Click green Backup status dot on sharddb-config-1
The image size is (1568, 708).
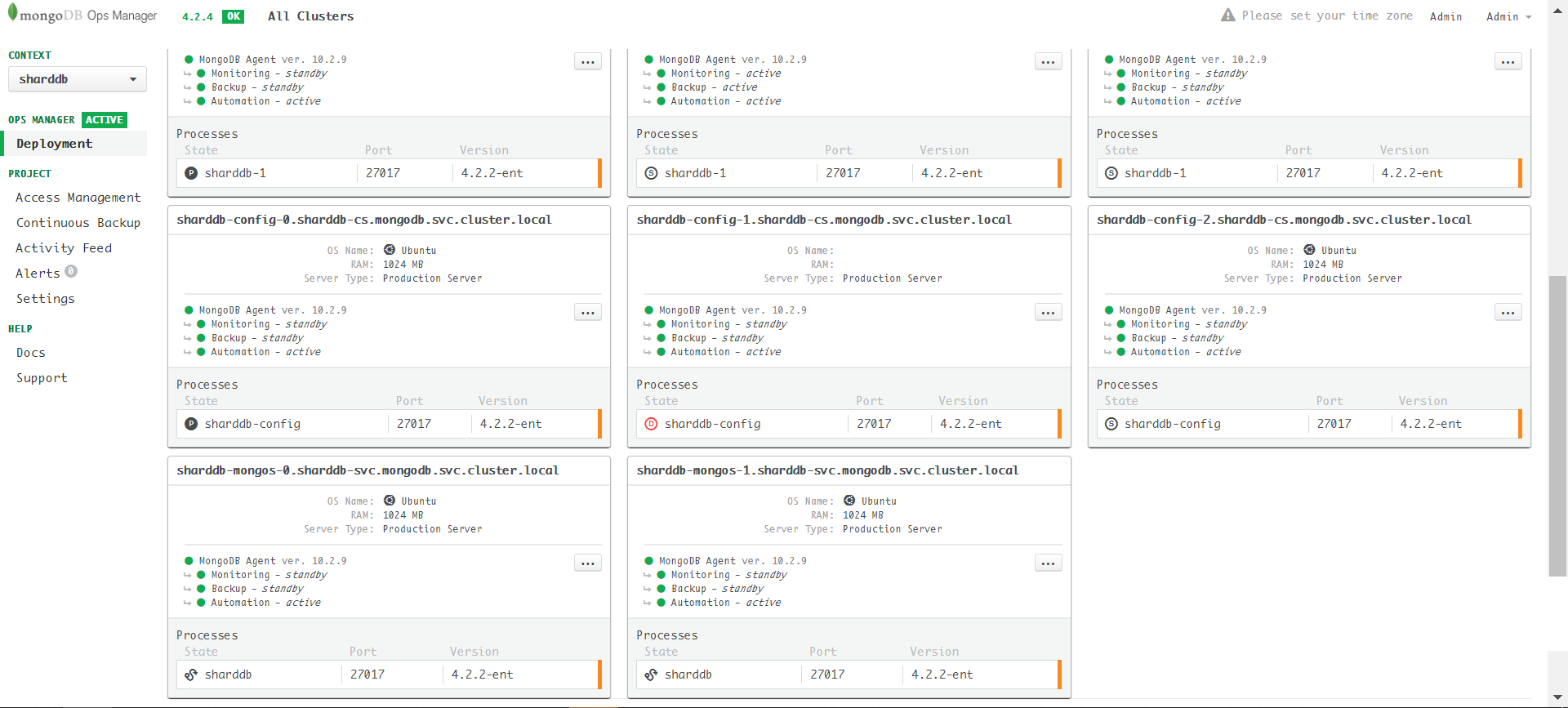pos(661,338)
